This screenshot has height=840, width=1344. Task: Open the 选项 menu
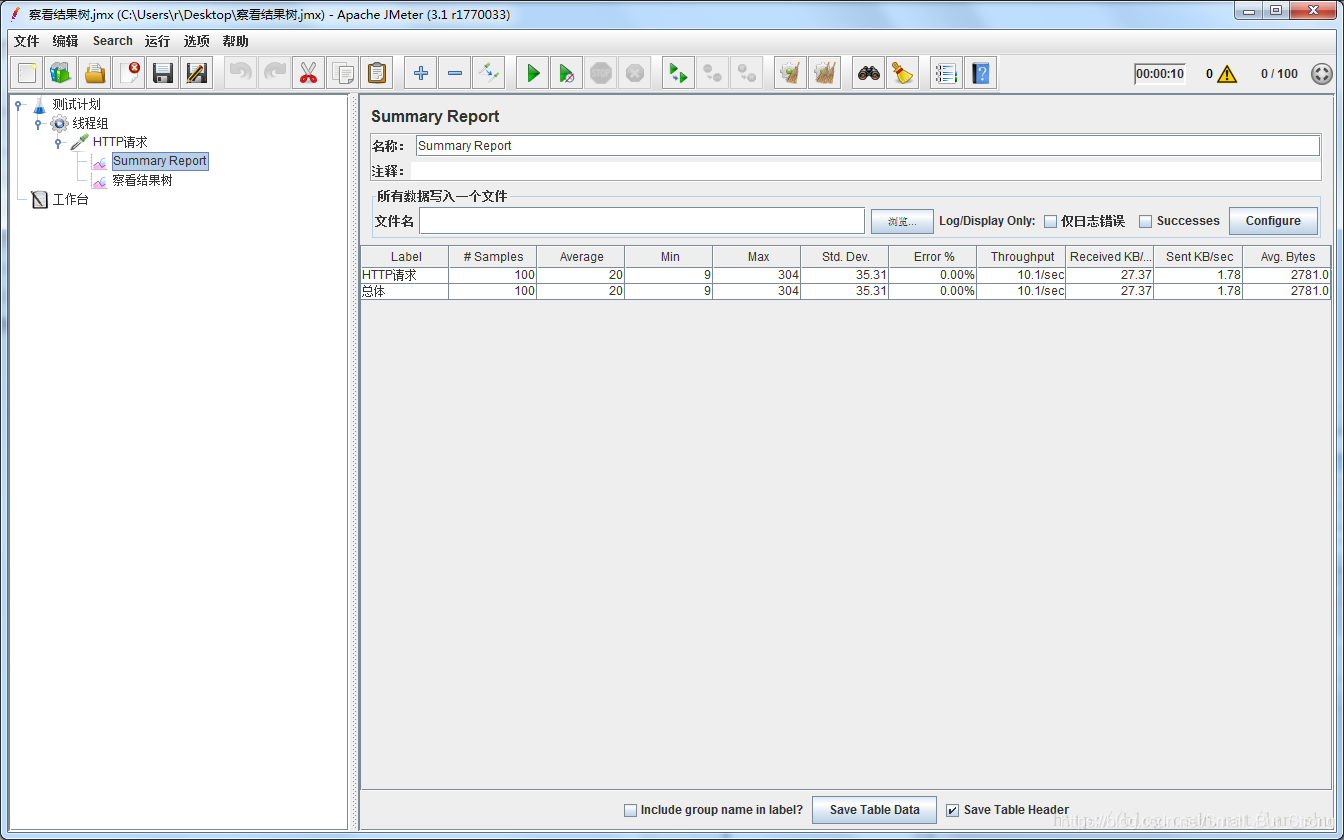(x=197, y=41)
